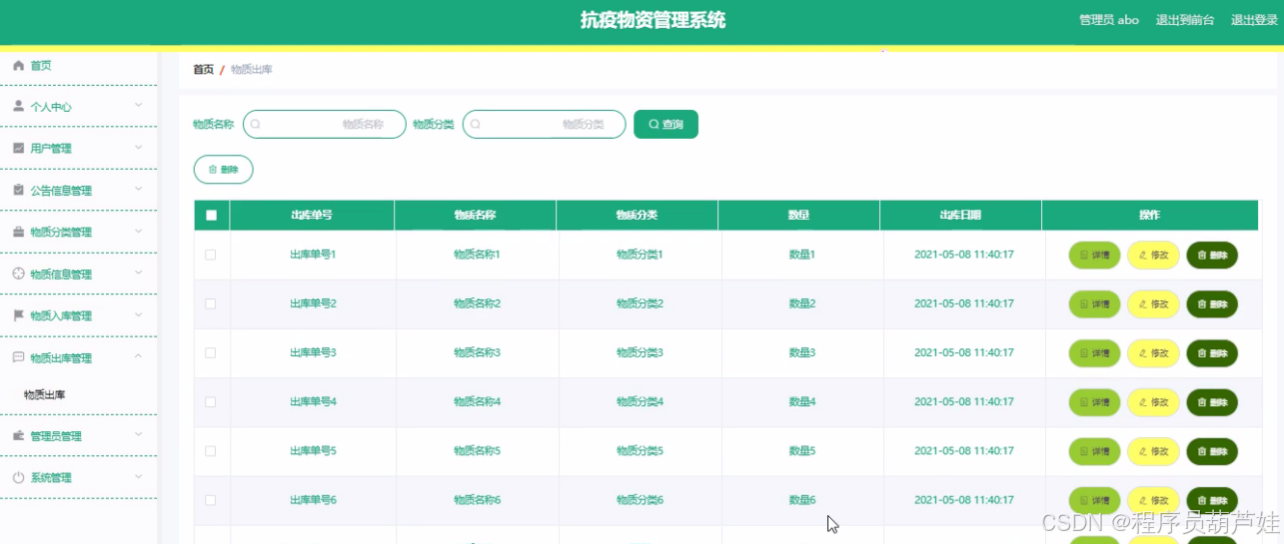Click the home icon beside 首页
The width and height of the screenshot is (1284, 544).
tap(18, 66)
